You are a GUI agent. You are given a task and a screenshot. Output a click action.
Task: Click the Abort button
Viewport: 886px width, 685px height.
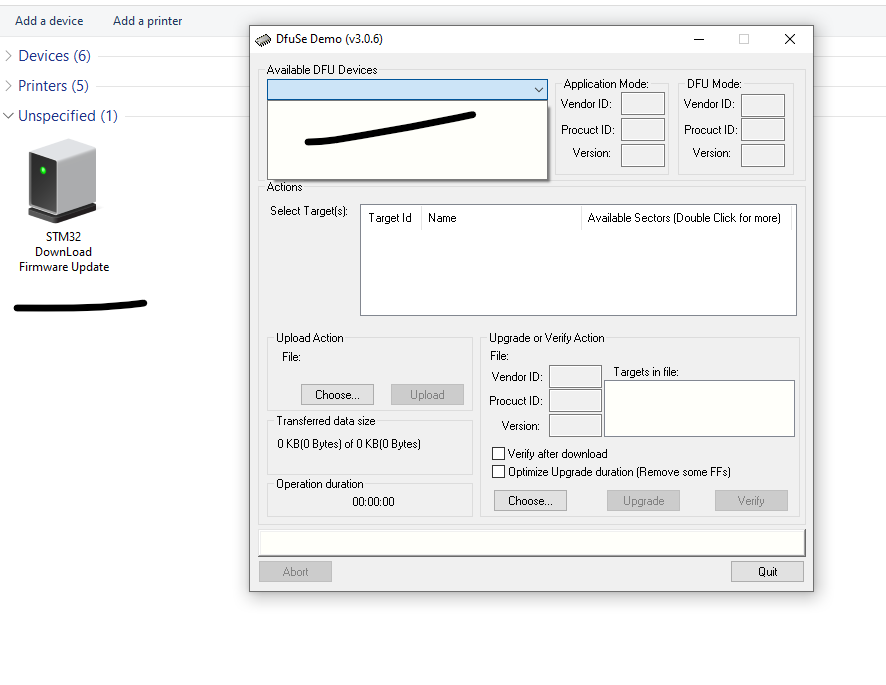pyautogui.click(x=296, y=571)
